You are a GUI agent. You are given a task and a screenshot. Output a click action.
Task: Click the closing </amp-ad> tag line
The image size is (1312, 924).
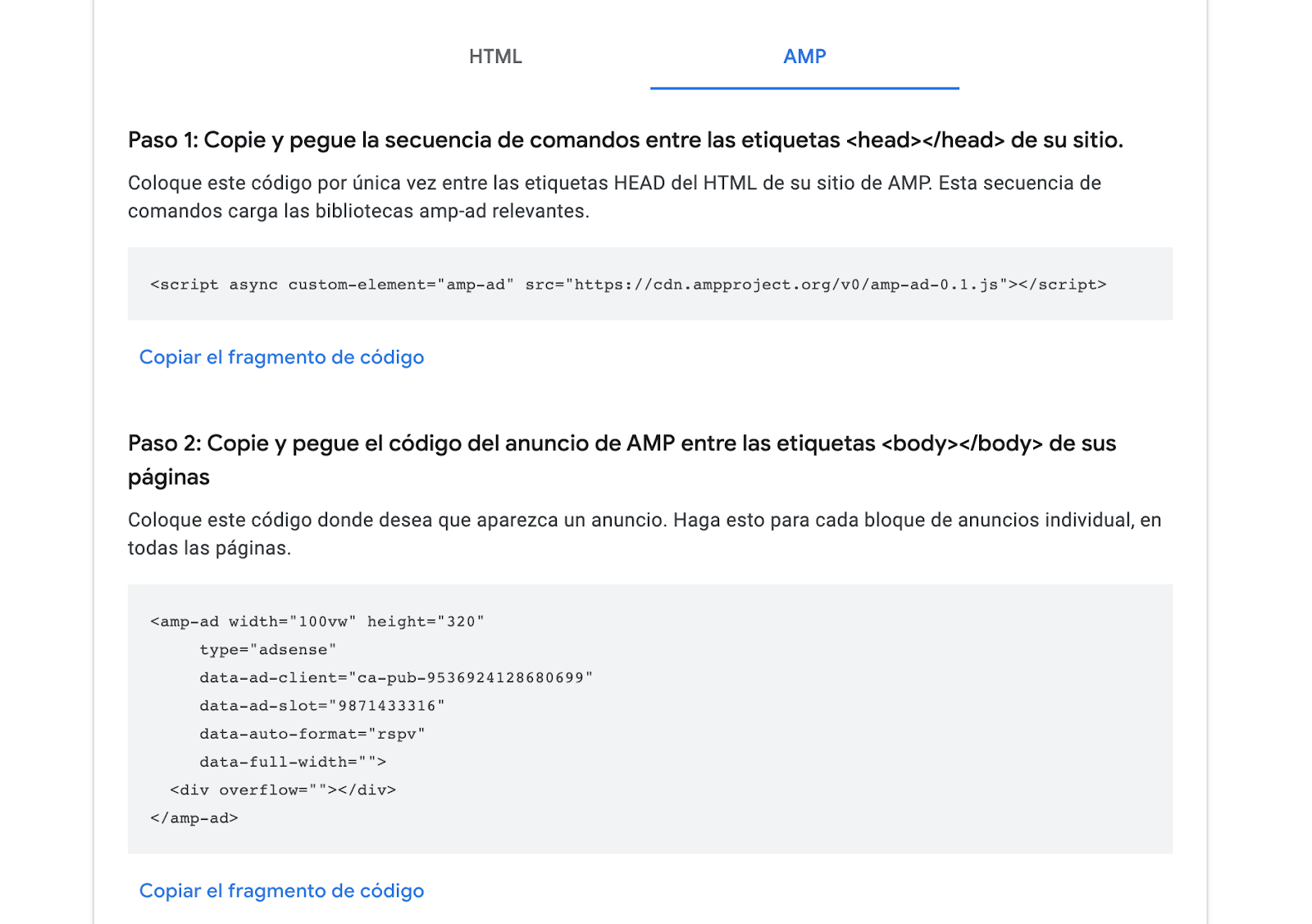pyautogui.click(x=194, y=818)
